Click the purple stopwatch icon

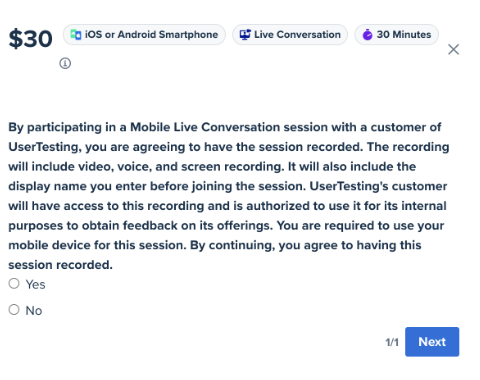tap(367, 34)
